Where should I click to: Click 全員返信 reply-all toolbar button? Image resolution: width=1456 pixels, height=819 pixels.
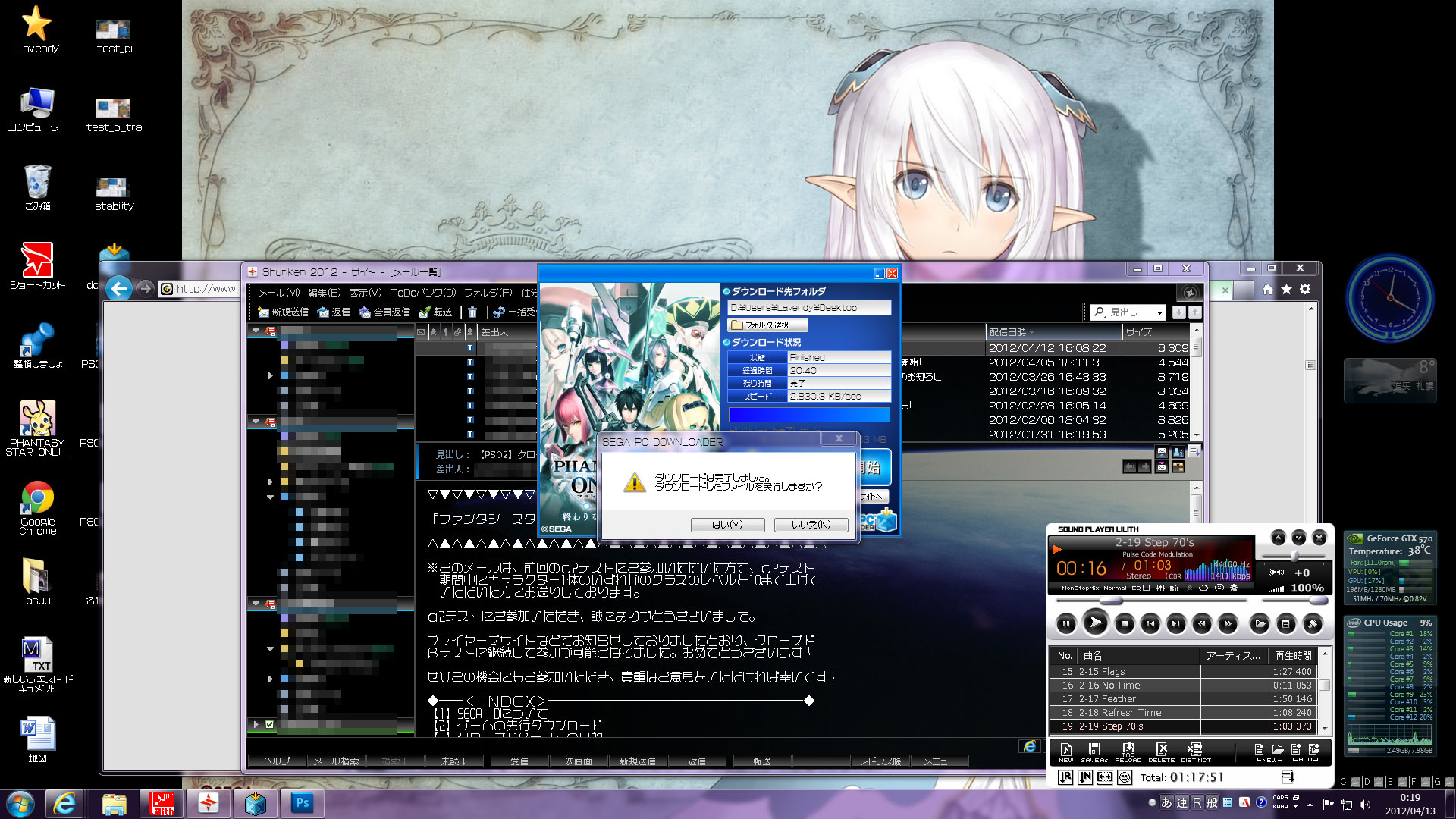point(384,312)
